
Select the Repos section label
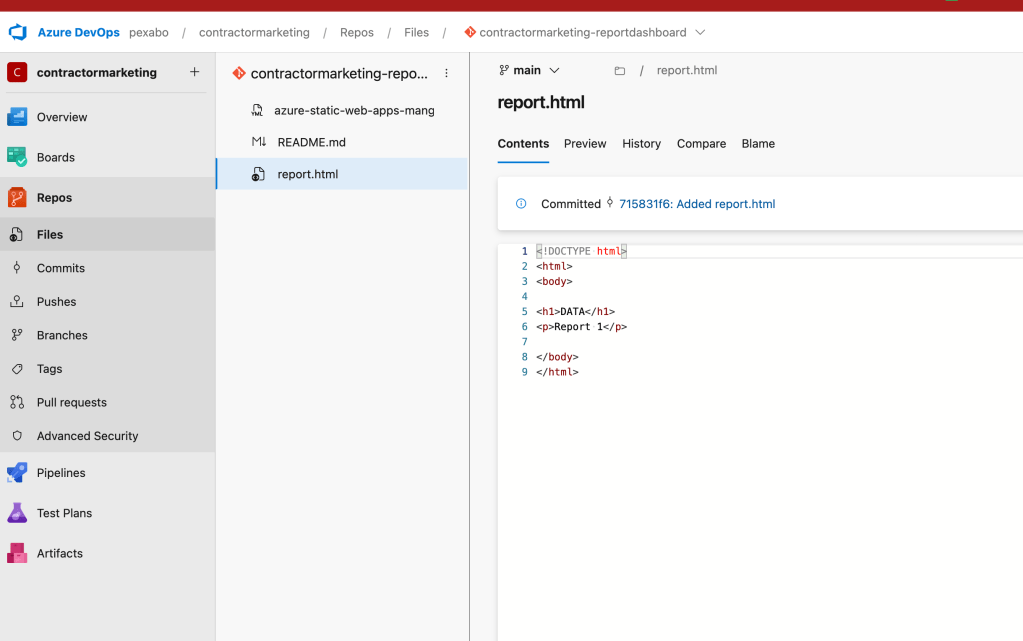tap(54, 197)
